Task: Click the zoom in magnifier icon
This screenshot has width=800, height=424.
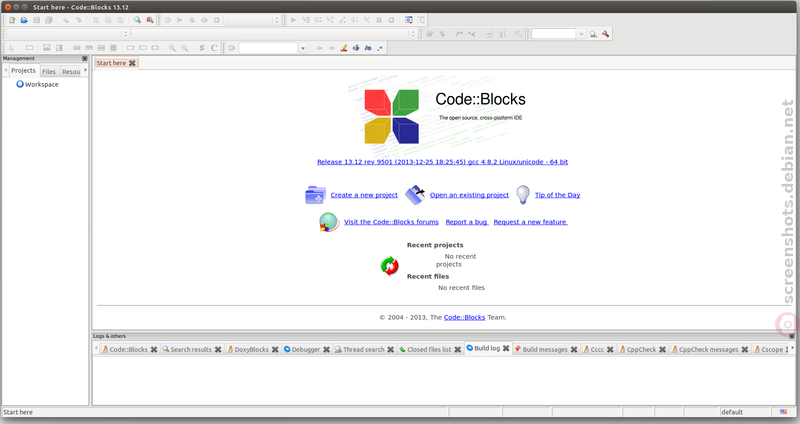Action: pyautogui.click(x=172, y=48)
